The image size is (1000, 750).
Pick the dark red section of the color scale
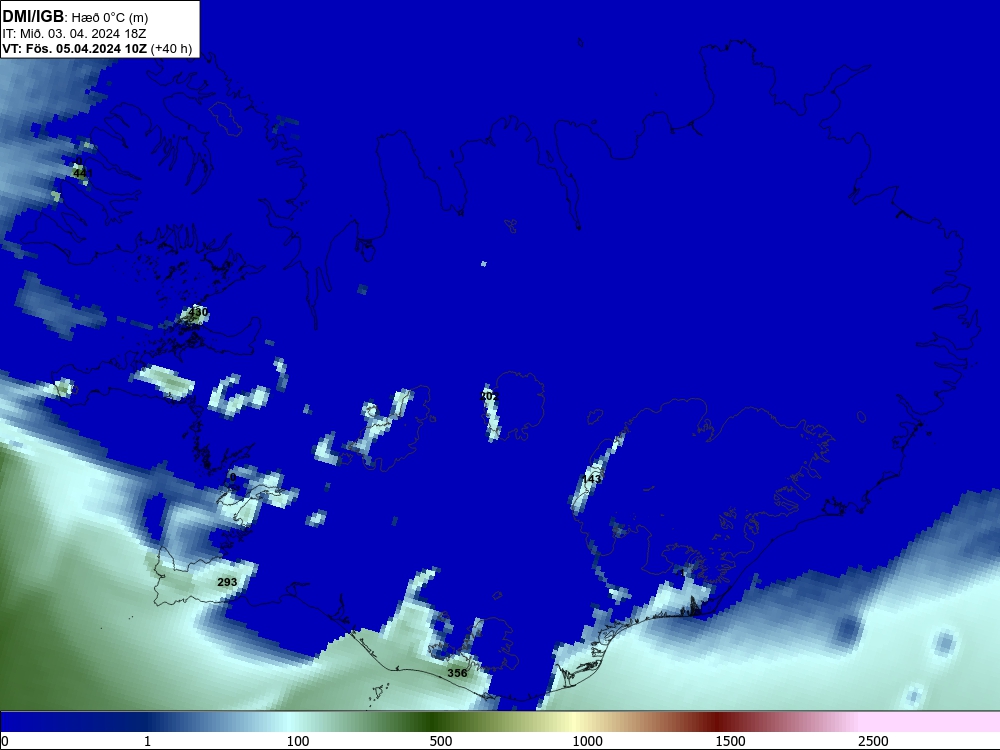point(719,722)
